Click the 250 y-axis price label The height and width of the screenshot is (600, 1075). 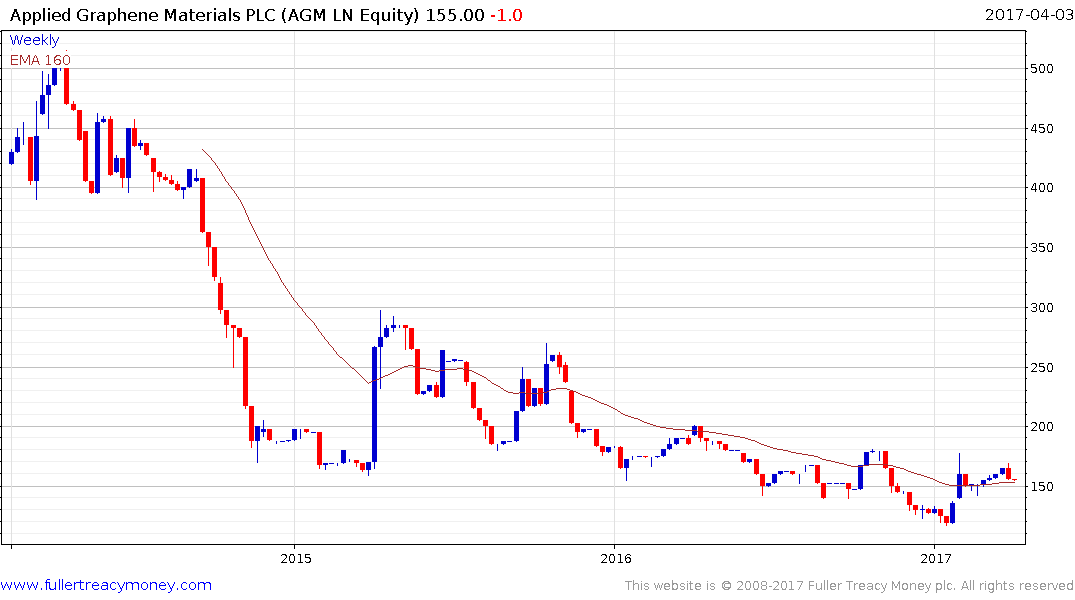tap(1042, 368)
